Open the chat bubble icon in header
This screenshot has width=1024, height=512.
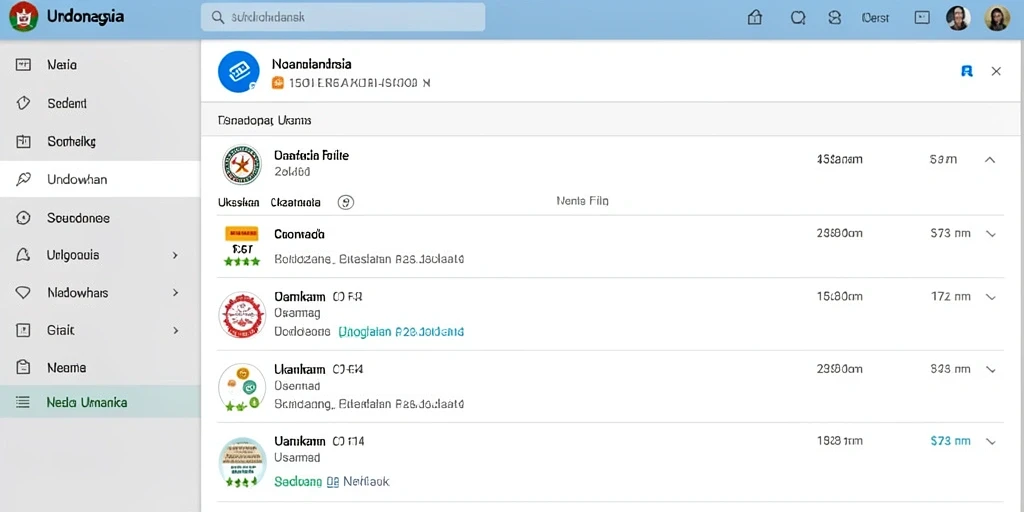(797, 18)
